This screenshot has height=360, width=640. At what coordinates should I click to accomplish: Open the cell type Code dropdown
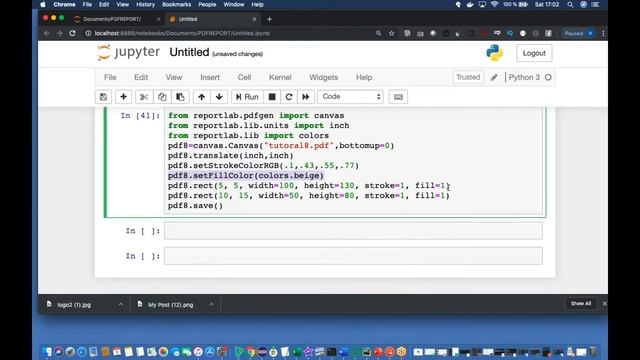click(x=351, y=97)
